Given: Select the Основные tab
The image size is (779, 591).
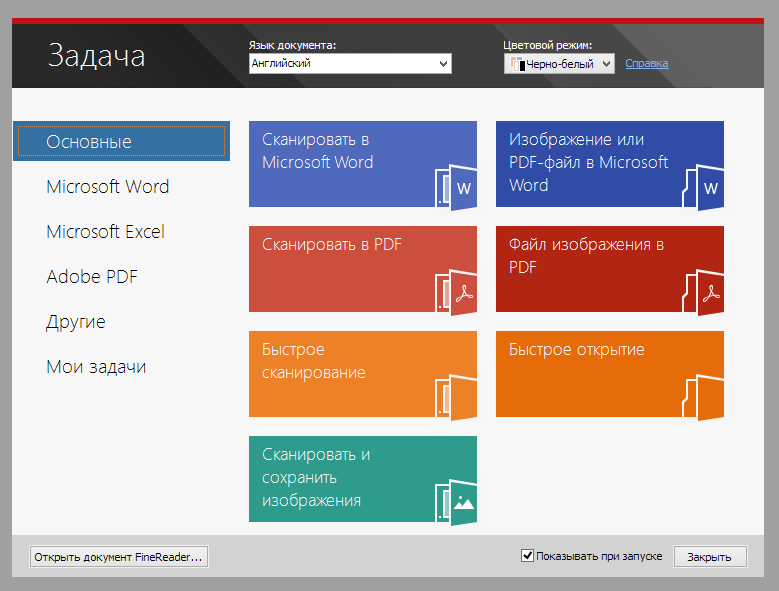Looking at the screenshot, I should [x=121, y=141].
